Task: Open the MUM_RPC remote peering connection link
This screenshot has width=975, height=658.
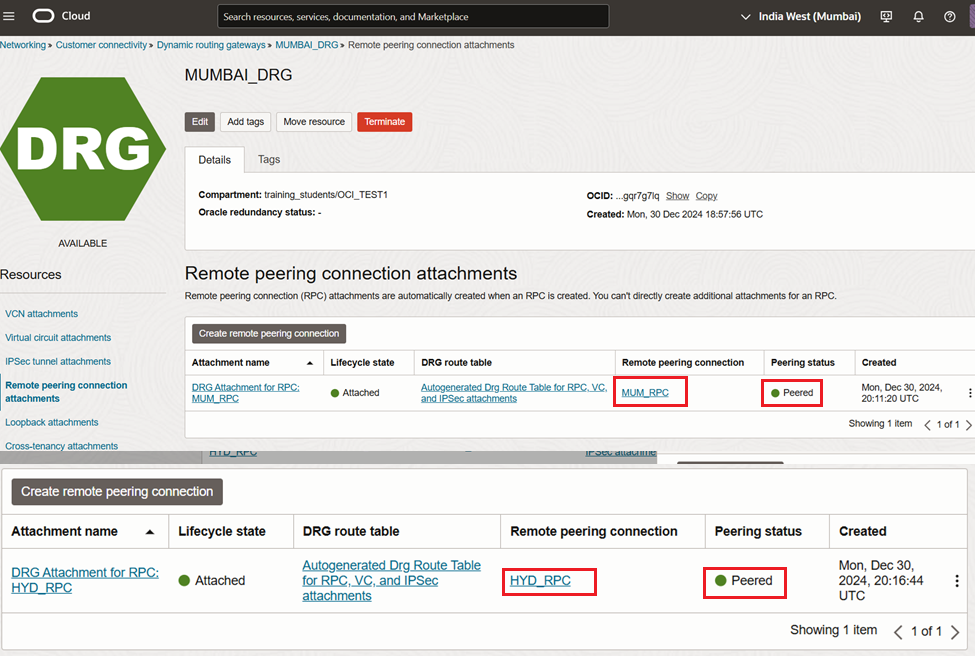Action: tap(645, 393)
